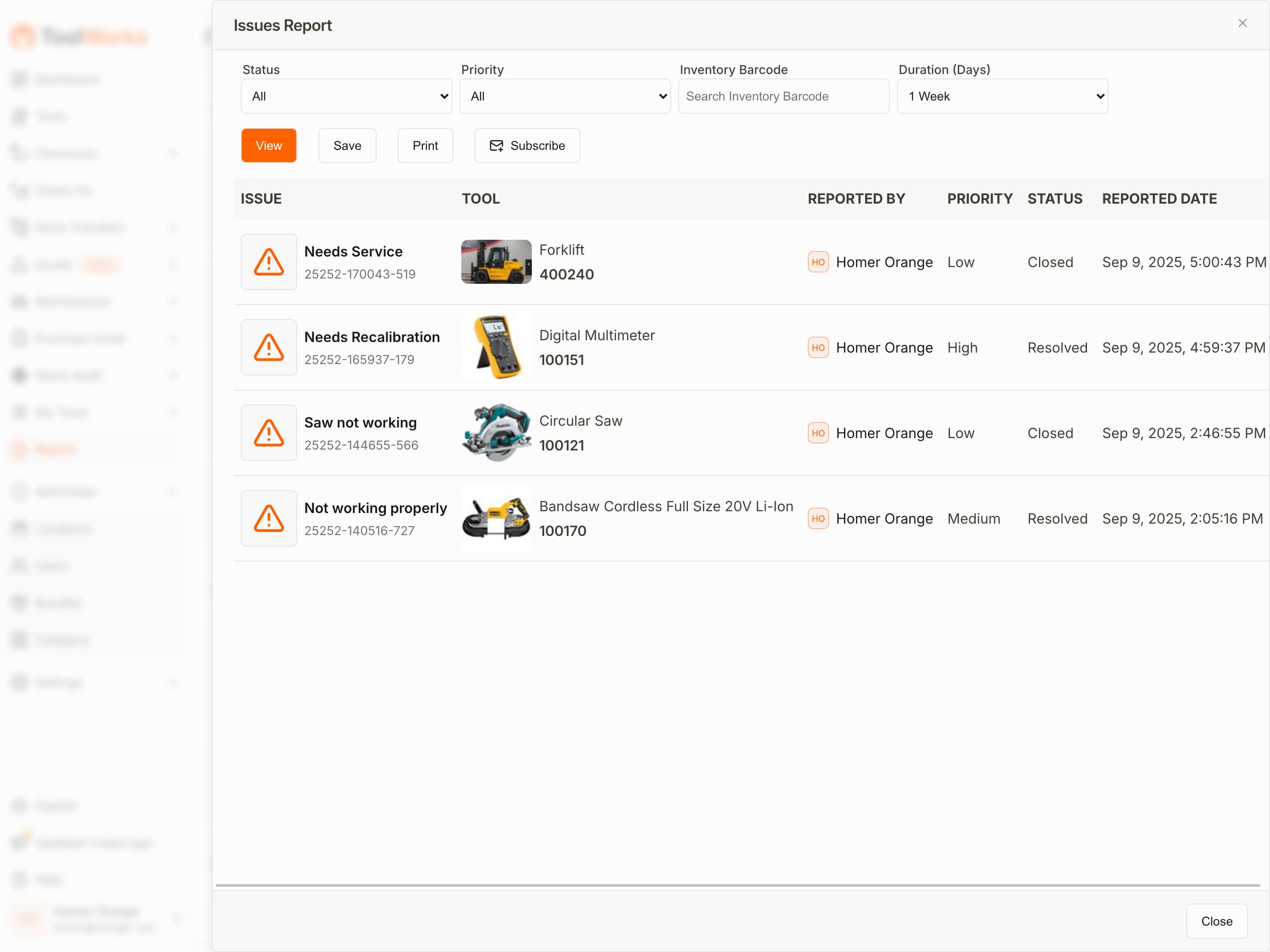
Task: Focus the Search Inventory Barcode field
Action: (x=783, y=97)
